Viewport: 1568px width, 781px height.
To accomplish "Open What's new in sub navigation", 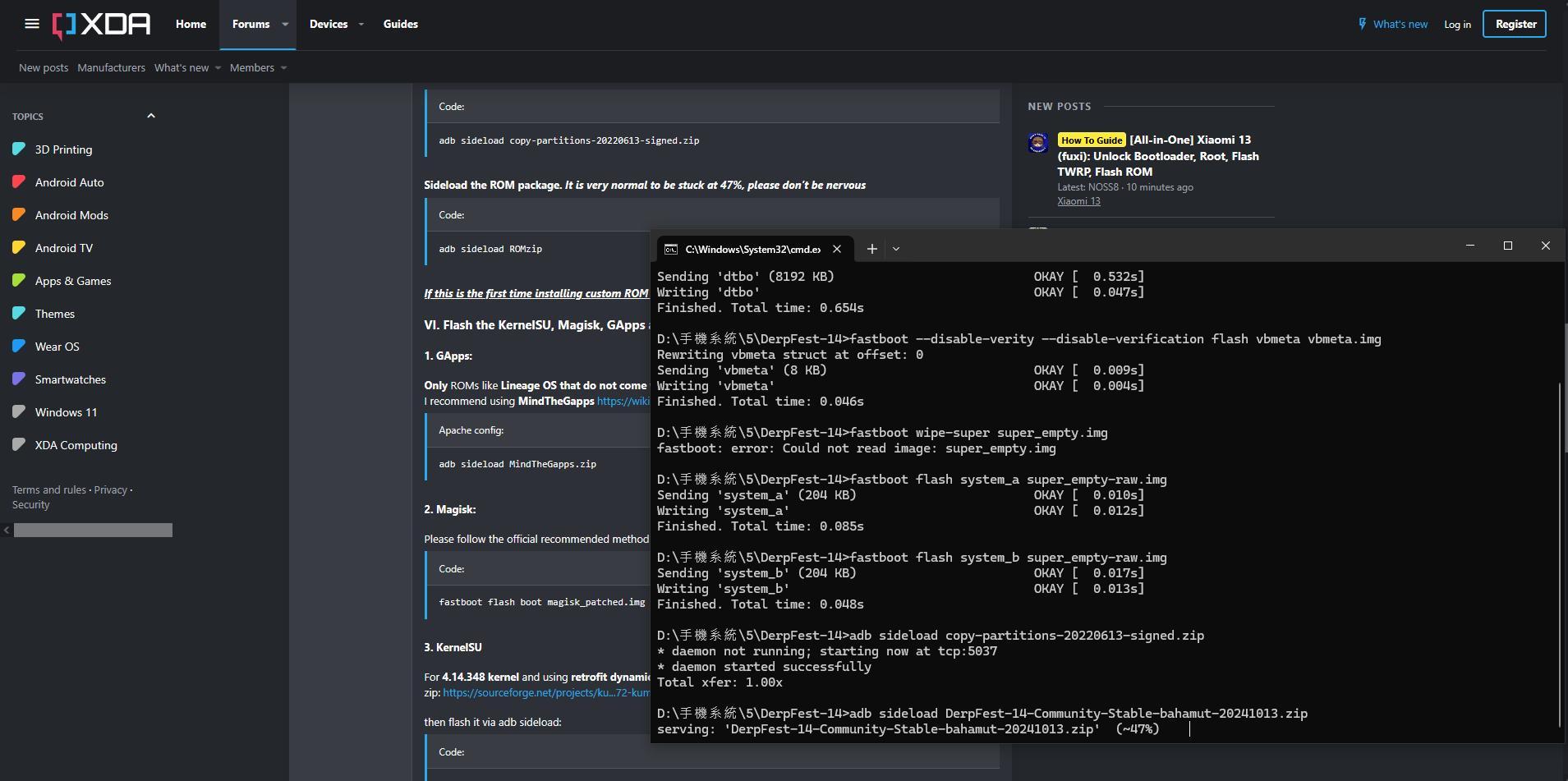I will (x=182, y=67).
